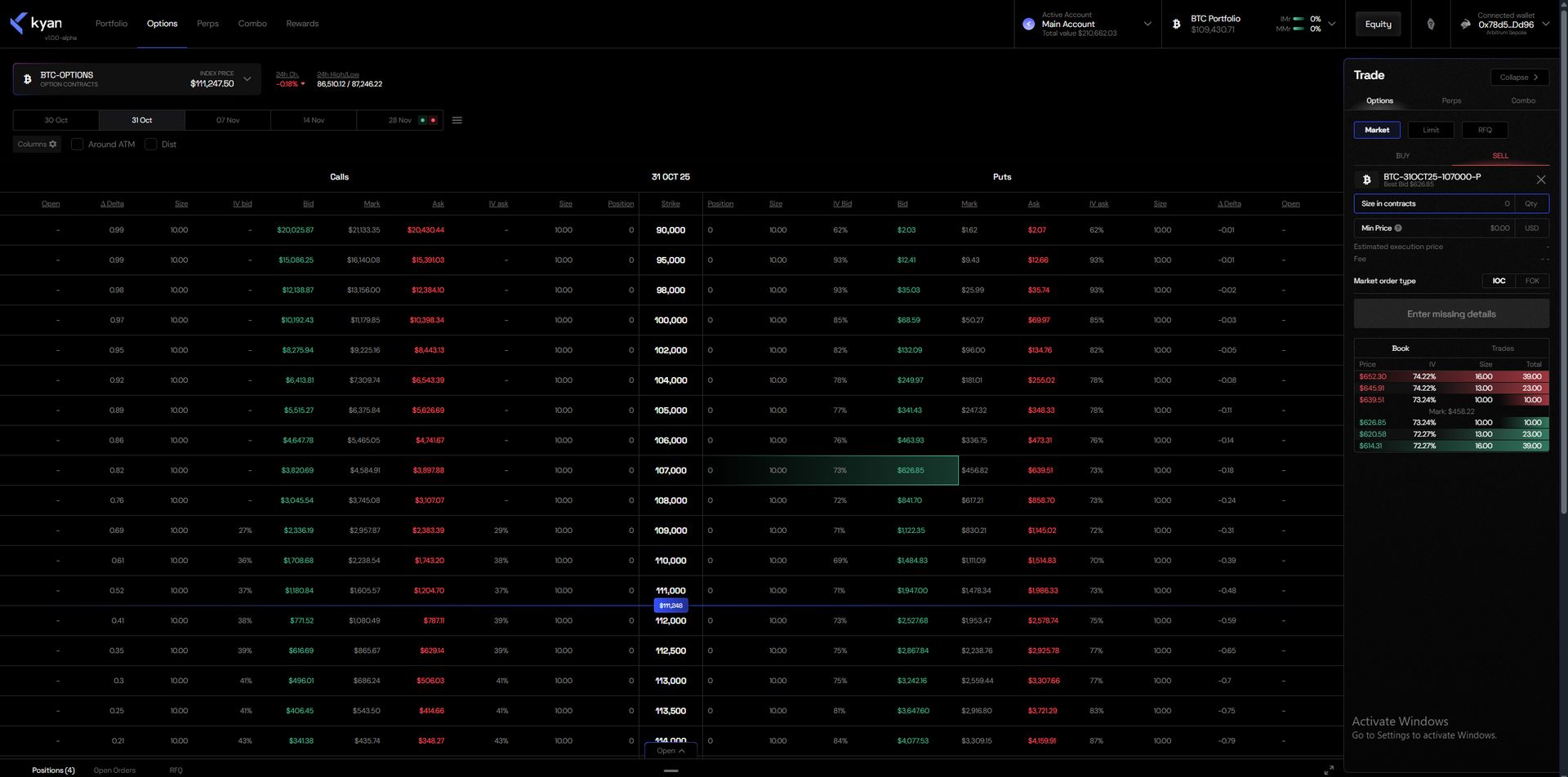Open the Open Orders bottom tab
The height and width of the screenshot is (777, 1568).
114,770
